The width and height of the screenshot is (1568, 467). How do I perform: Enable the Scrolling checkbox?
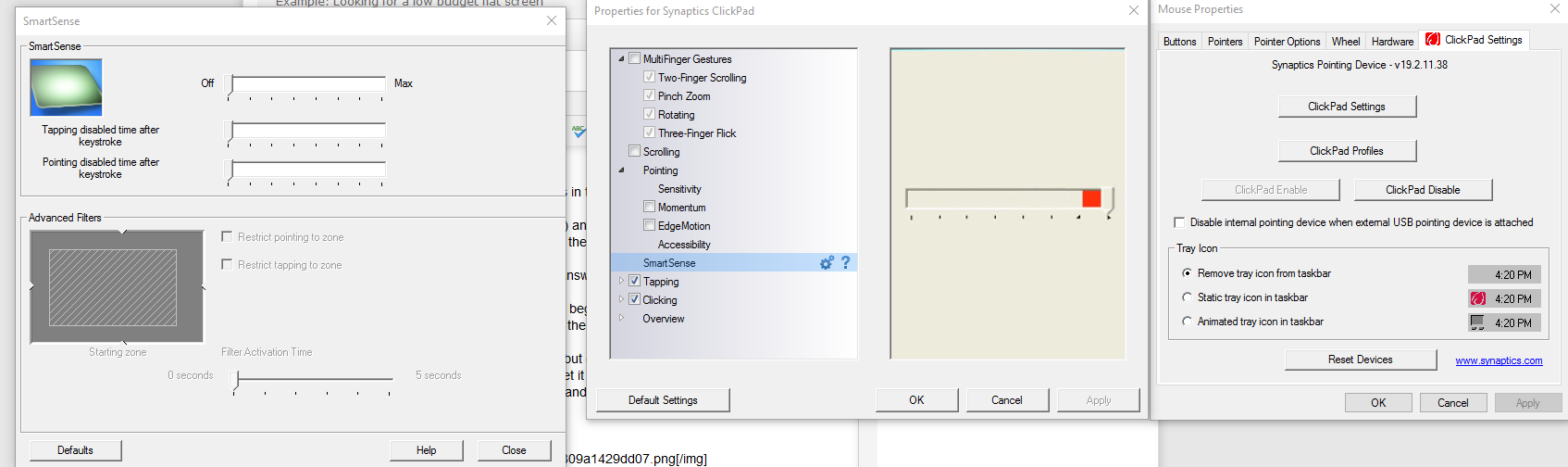[x=634, y=151]
